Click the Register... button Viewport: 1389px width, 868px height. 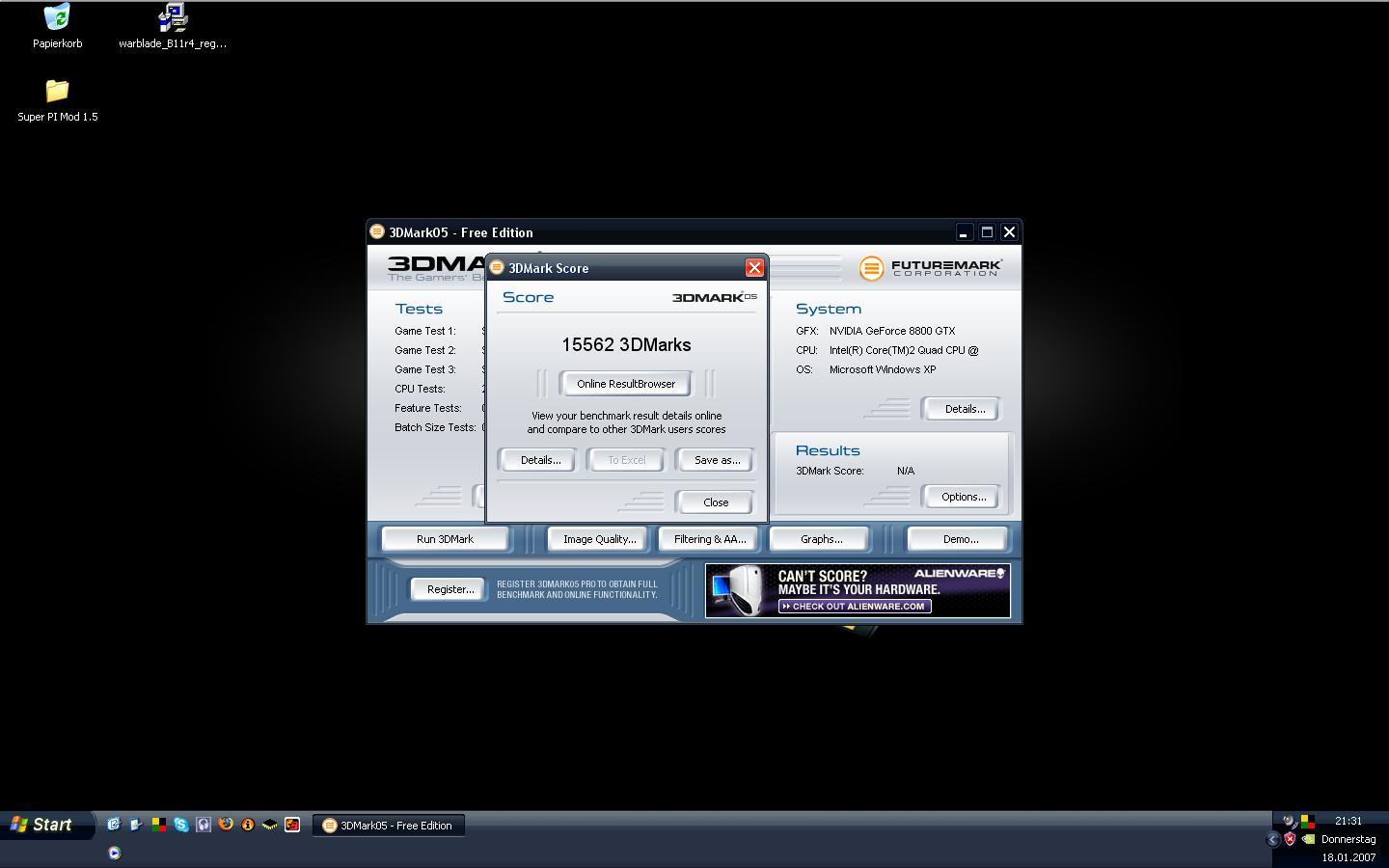tap(449, 589)
